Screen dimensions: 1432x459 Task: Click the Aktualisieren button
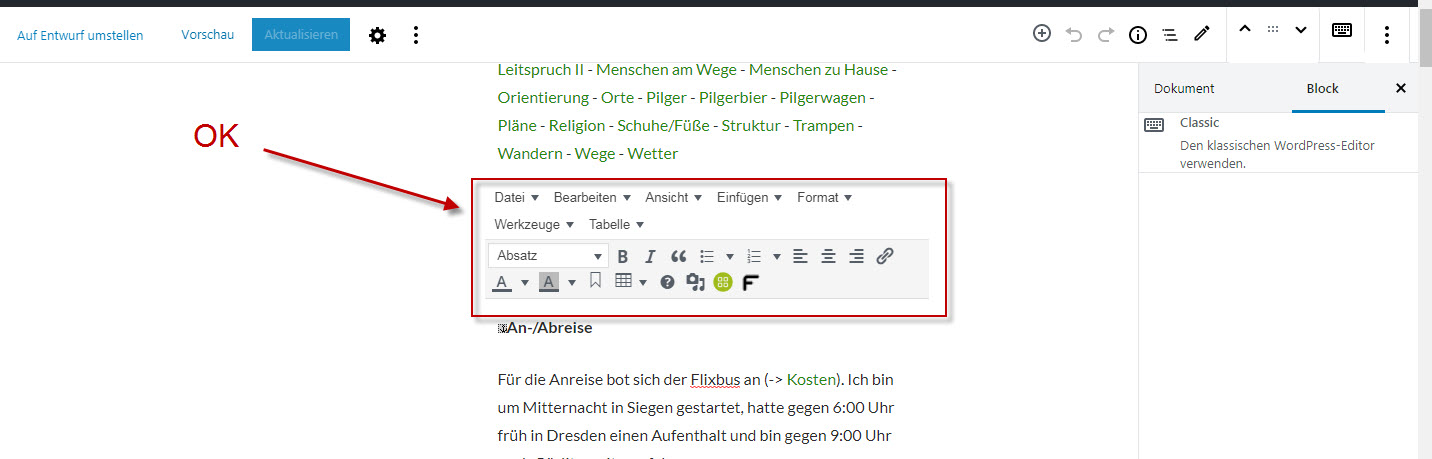[301, 35]
